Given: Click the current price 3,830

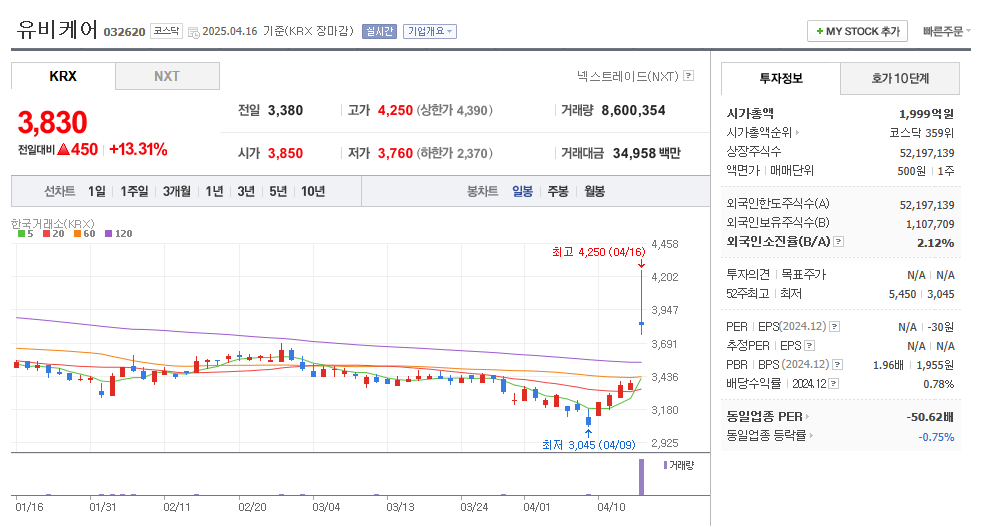Looking at the screenshot, I should (53, 122).
